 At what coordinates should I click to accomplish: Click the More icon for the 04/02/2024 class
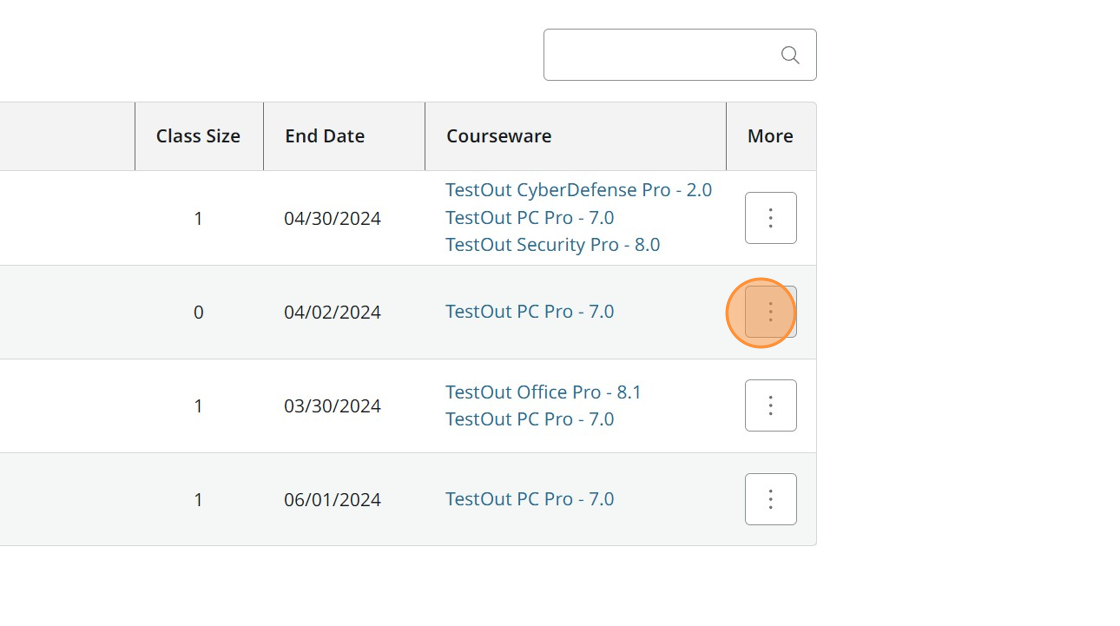click(770, 311)
